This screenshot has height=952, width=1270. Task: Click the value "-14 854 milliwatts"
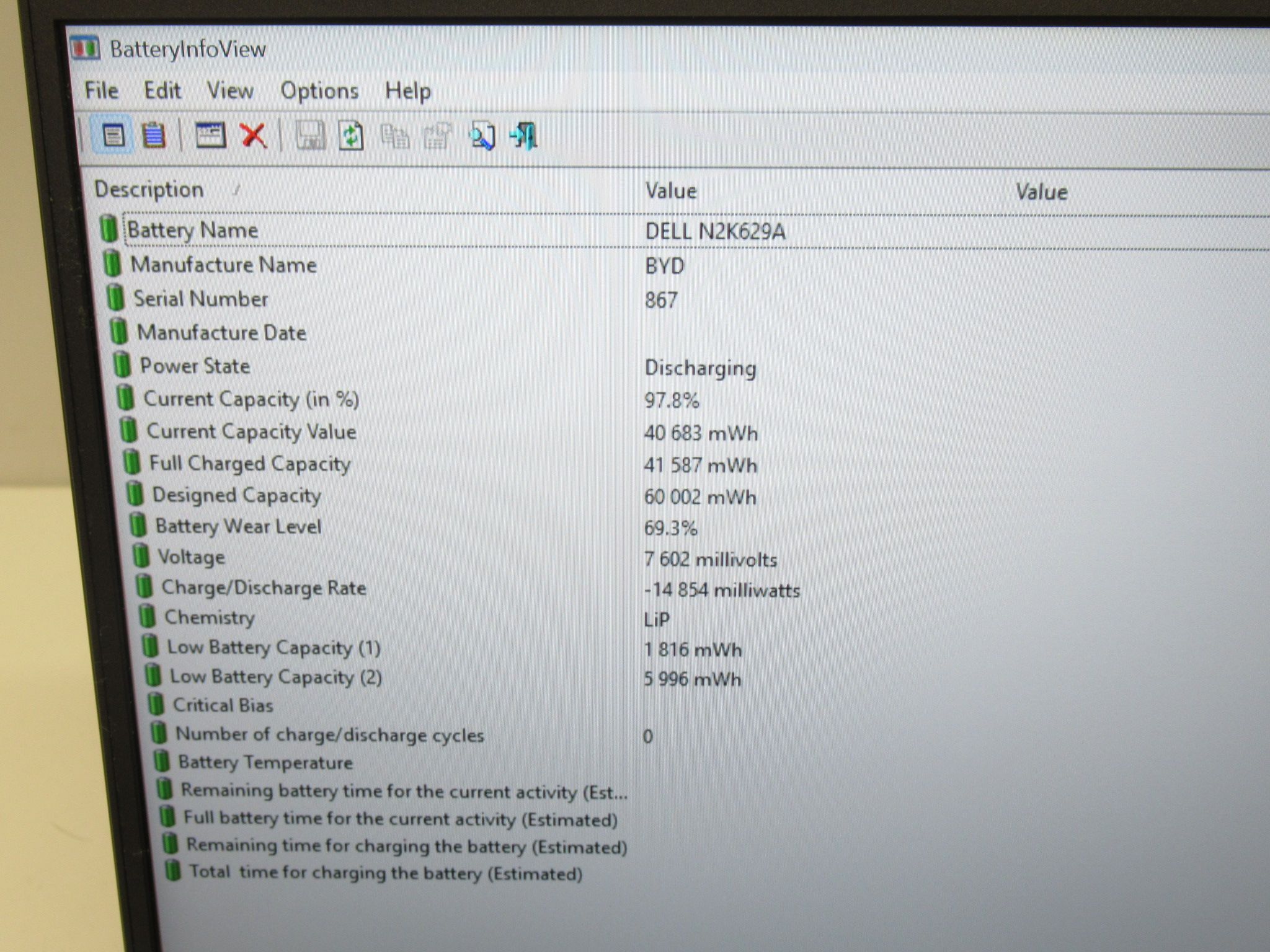tap(722, 589)
